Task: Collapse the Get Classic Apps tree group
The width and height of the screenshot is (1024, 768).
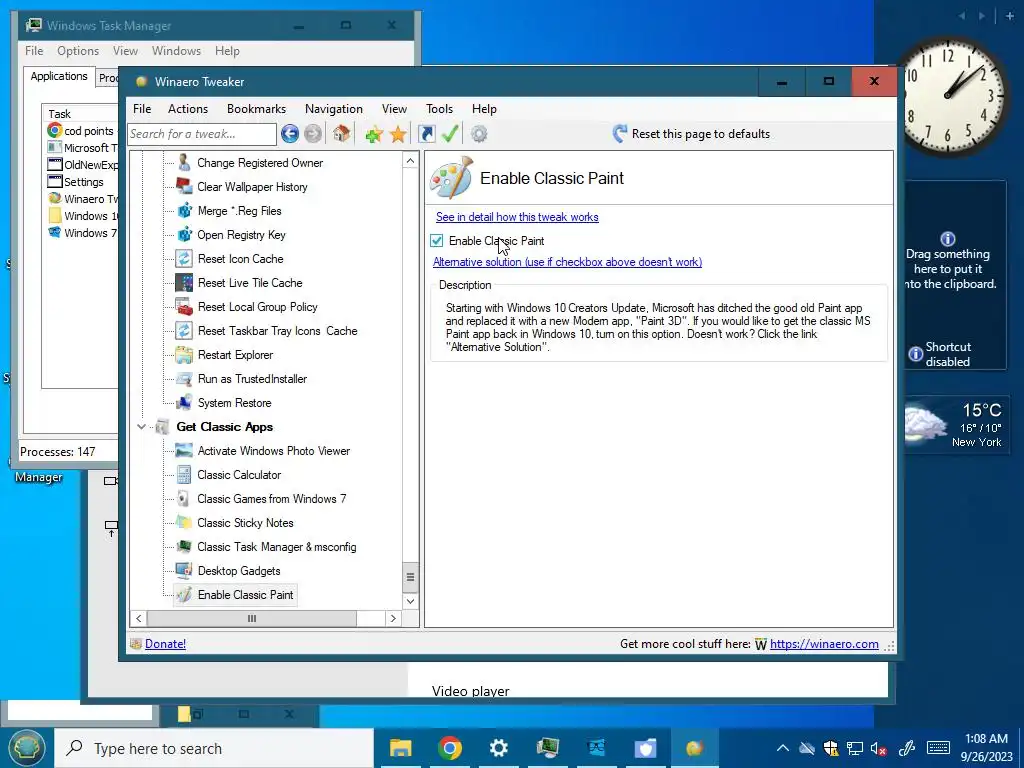Action: click(x=141, y=427)
